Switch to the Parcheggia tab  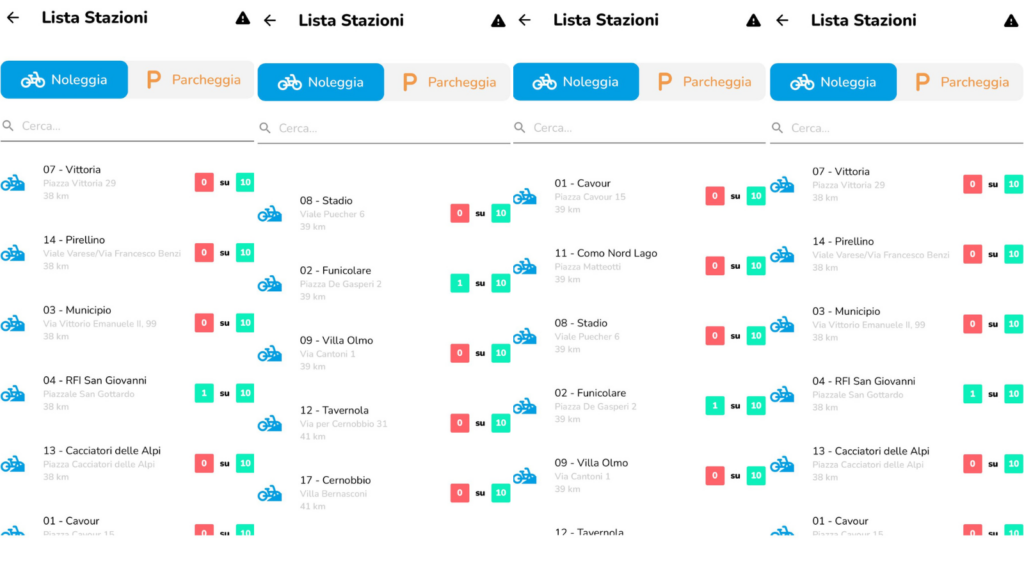click(x=193, y=81)
